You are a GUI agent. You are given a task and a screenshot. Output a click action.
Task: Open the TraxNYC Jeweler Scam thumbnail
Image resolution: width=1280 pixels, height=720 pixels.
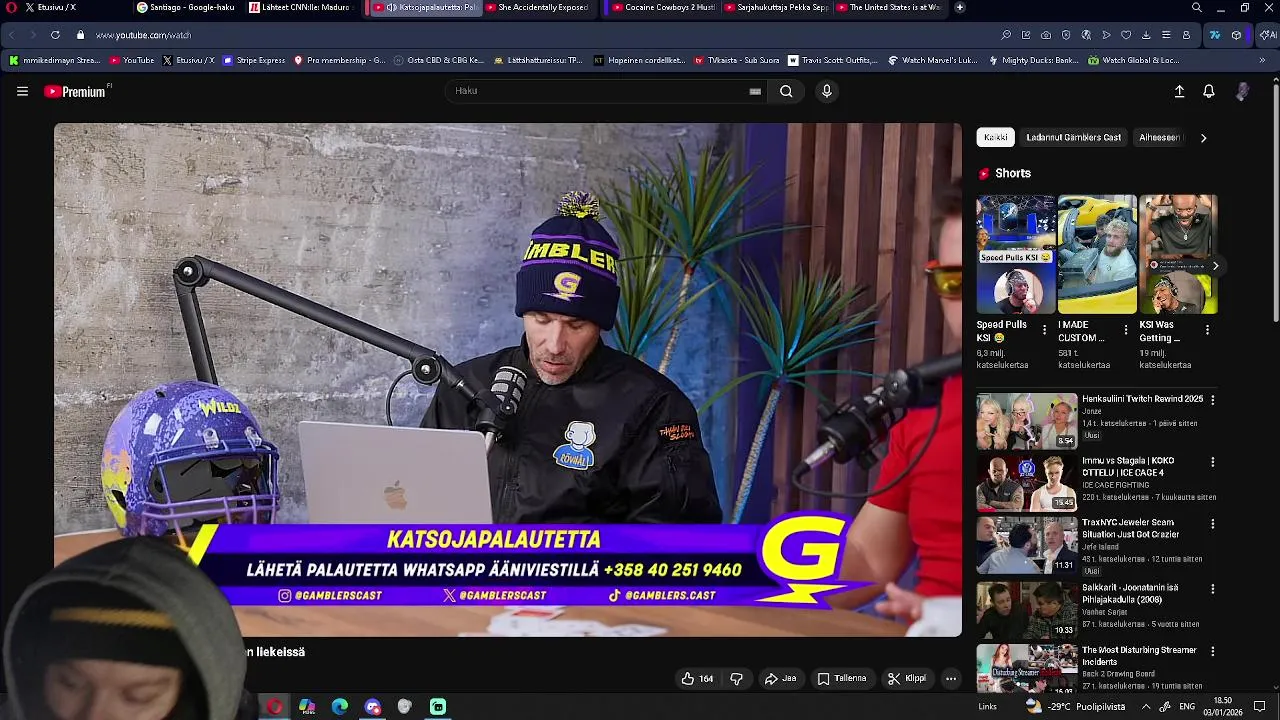[1027, 545]
